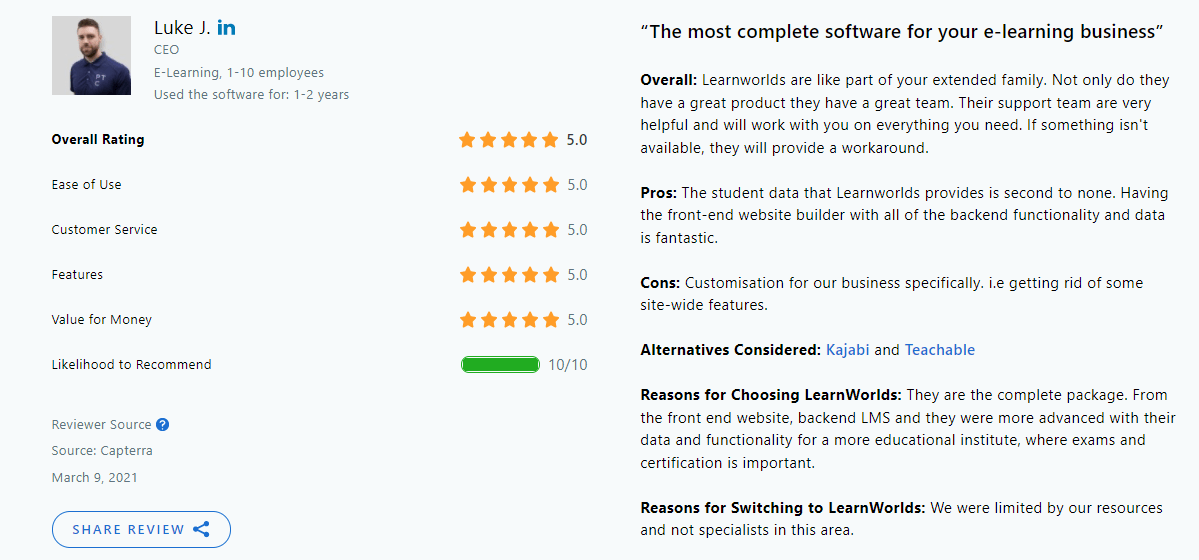
Task: Click the Value for Money star rating
Action: (509, 320)
